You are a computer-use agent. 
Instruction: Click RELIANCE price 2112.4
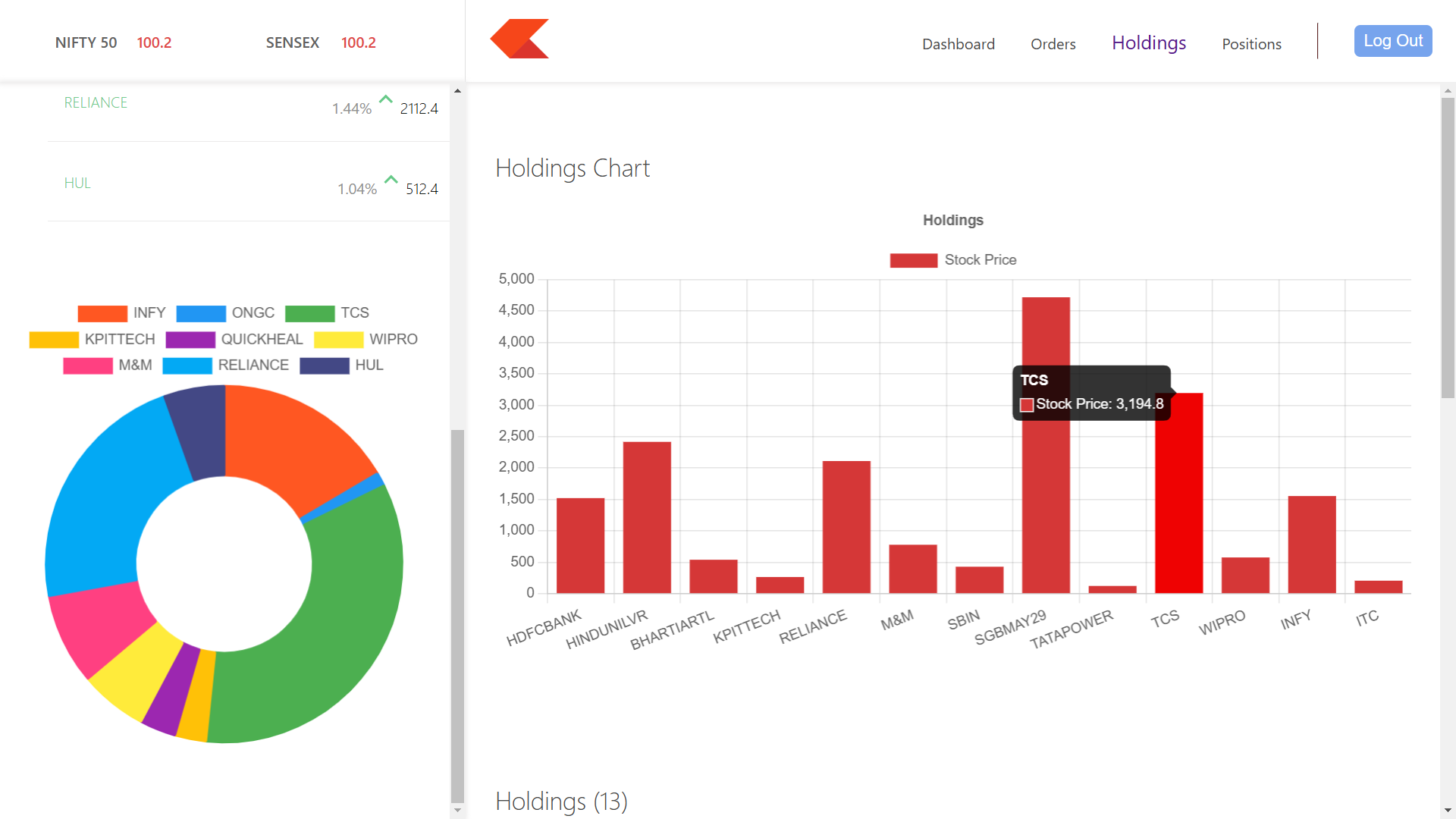(419, 108)
